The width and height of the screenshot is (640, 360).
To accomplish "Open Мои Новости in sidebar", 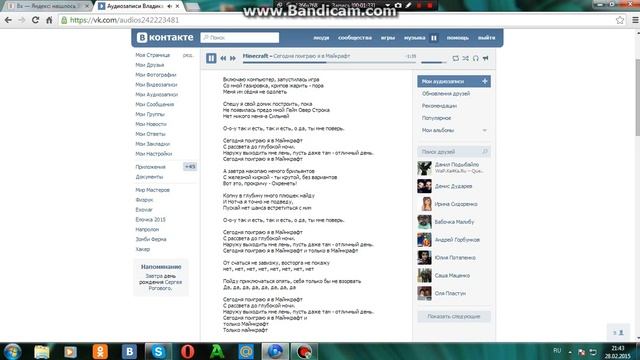I will [x=151, y=124].
